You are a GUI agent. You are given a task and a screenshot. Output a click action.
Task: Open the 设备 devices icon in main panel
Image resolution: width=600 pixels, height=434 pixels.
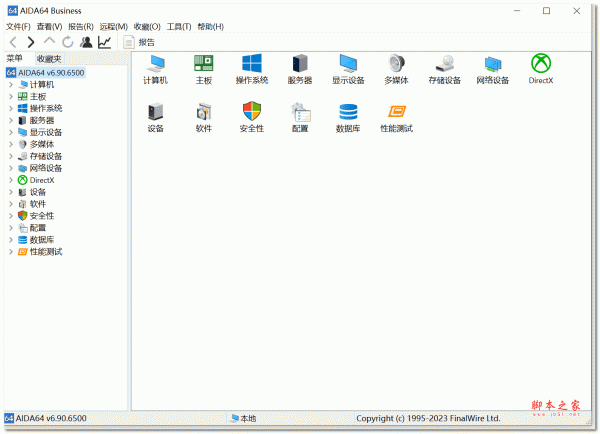pyautogui.click(x=155, y=117)
